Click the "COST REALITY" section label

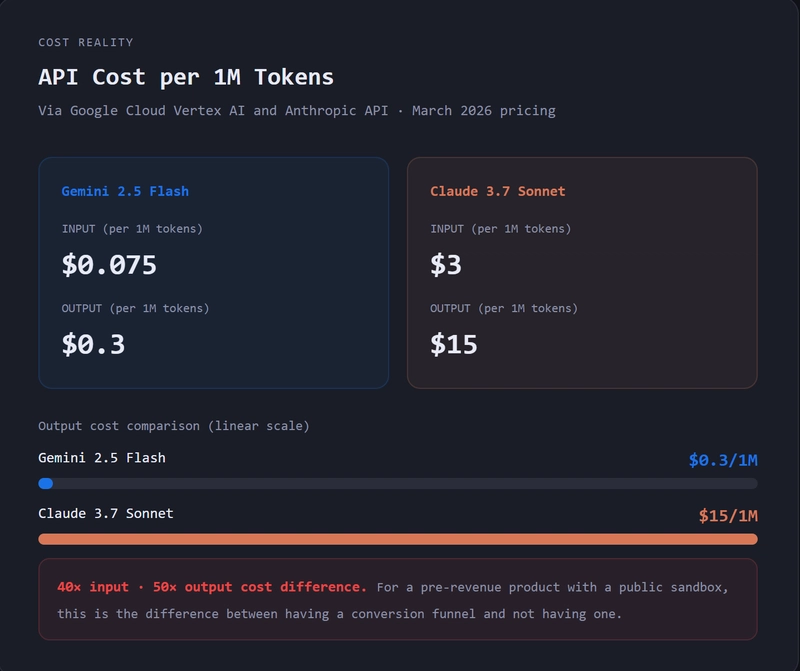86,43
